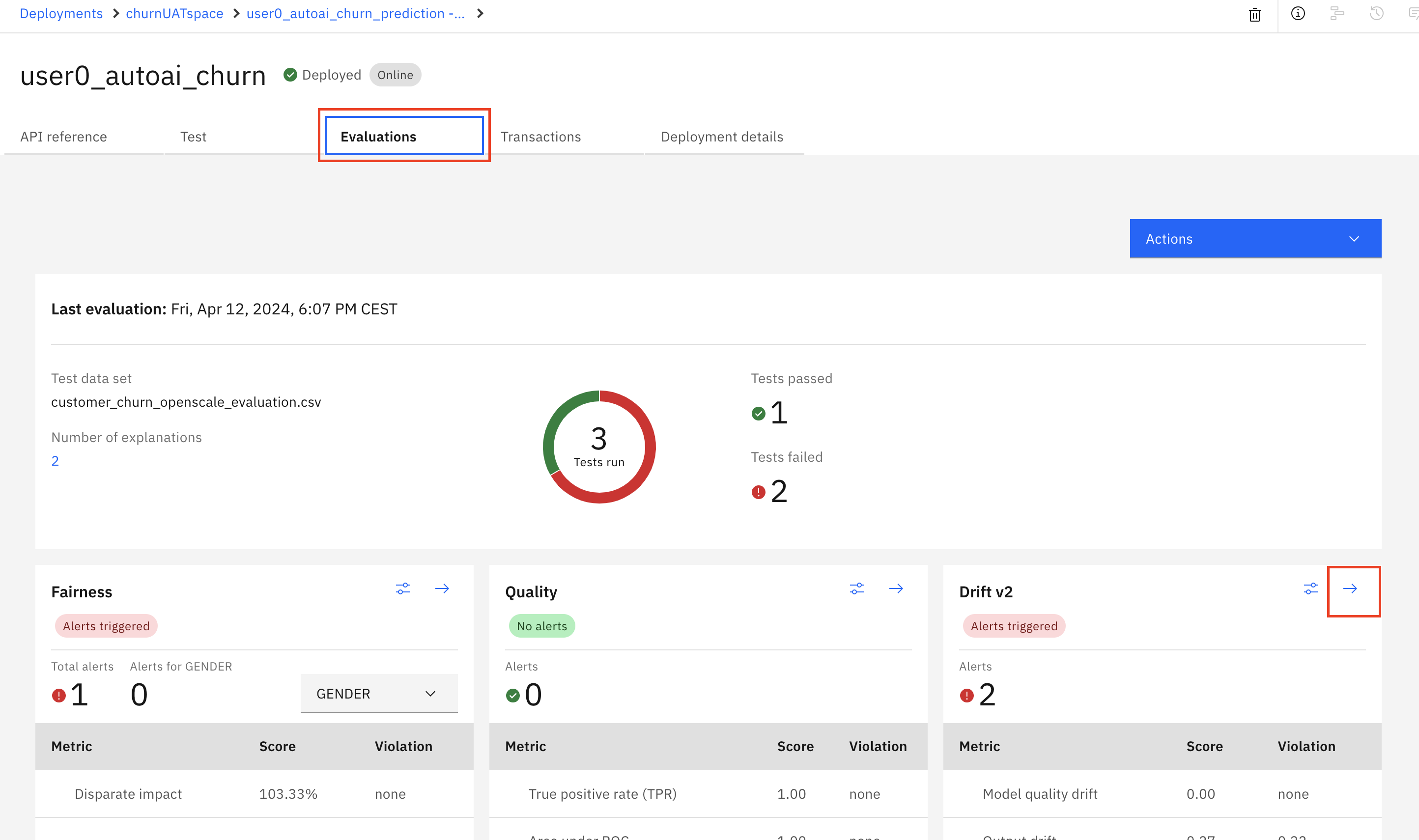
Task: Click the Tests passed green check icon
Action: 759,414
